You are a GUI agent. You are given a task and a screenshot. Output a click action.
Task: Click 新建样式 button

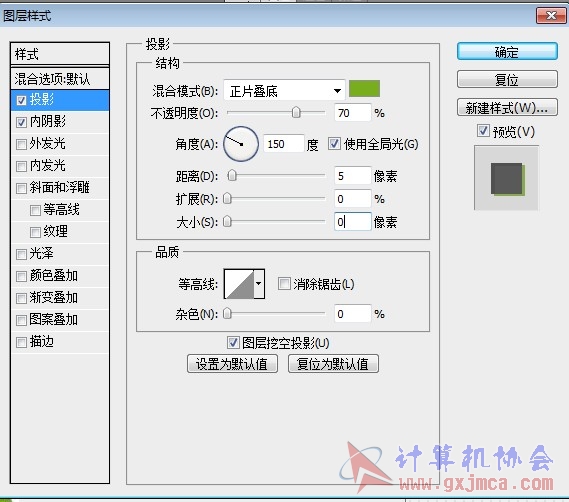pyautogui.click(x=507, y=108)
